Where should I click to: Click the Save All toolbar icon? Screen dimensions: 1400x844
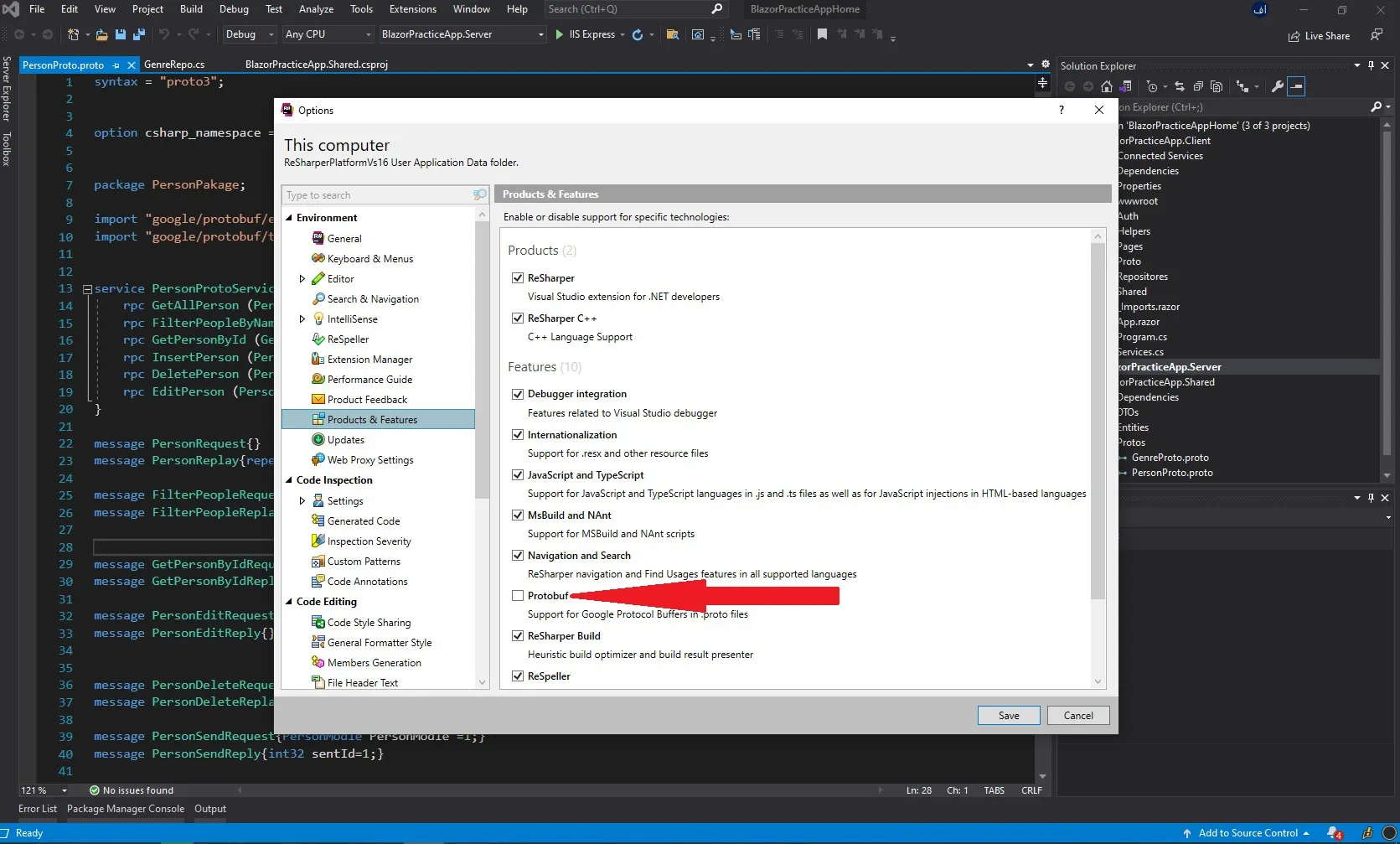138,34
